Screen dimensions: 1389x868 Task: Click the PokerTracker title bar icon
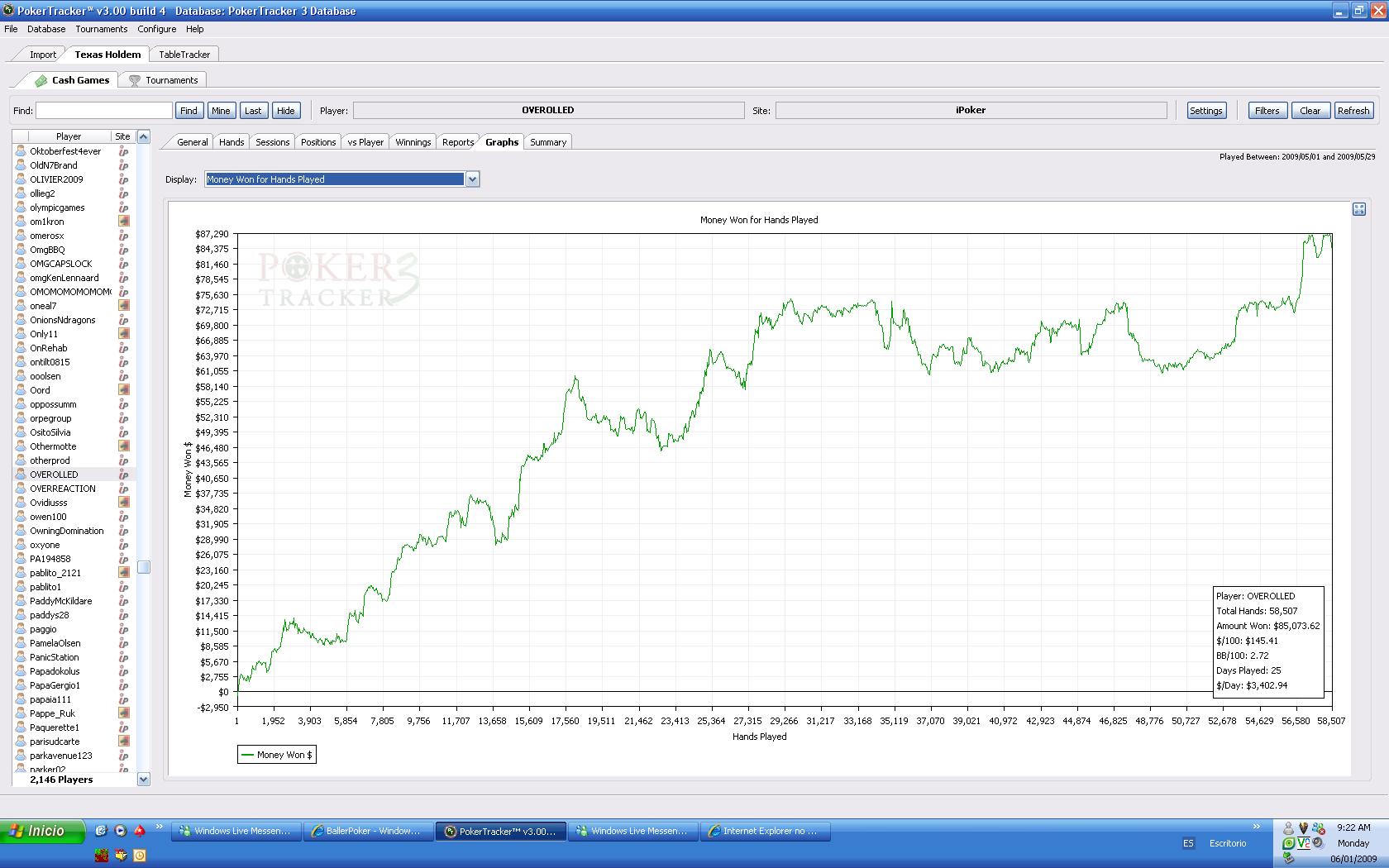tap(9, 11)
